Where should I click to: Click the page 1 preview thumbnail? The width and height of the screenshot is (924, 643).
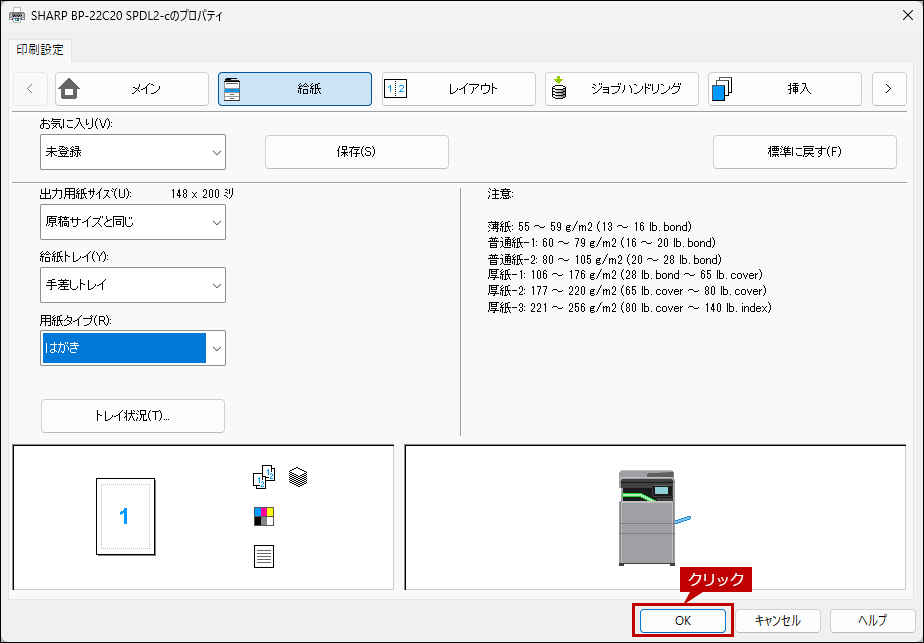tap(124, 516)
